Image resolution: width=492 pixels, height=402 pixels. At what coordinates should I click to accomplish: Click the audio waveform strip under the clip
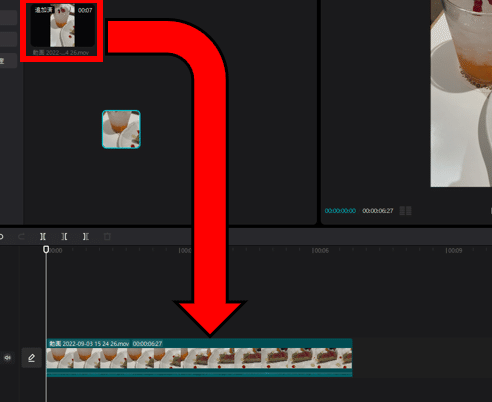coord(199,373)
